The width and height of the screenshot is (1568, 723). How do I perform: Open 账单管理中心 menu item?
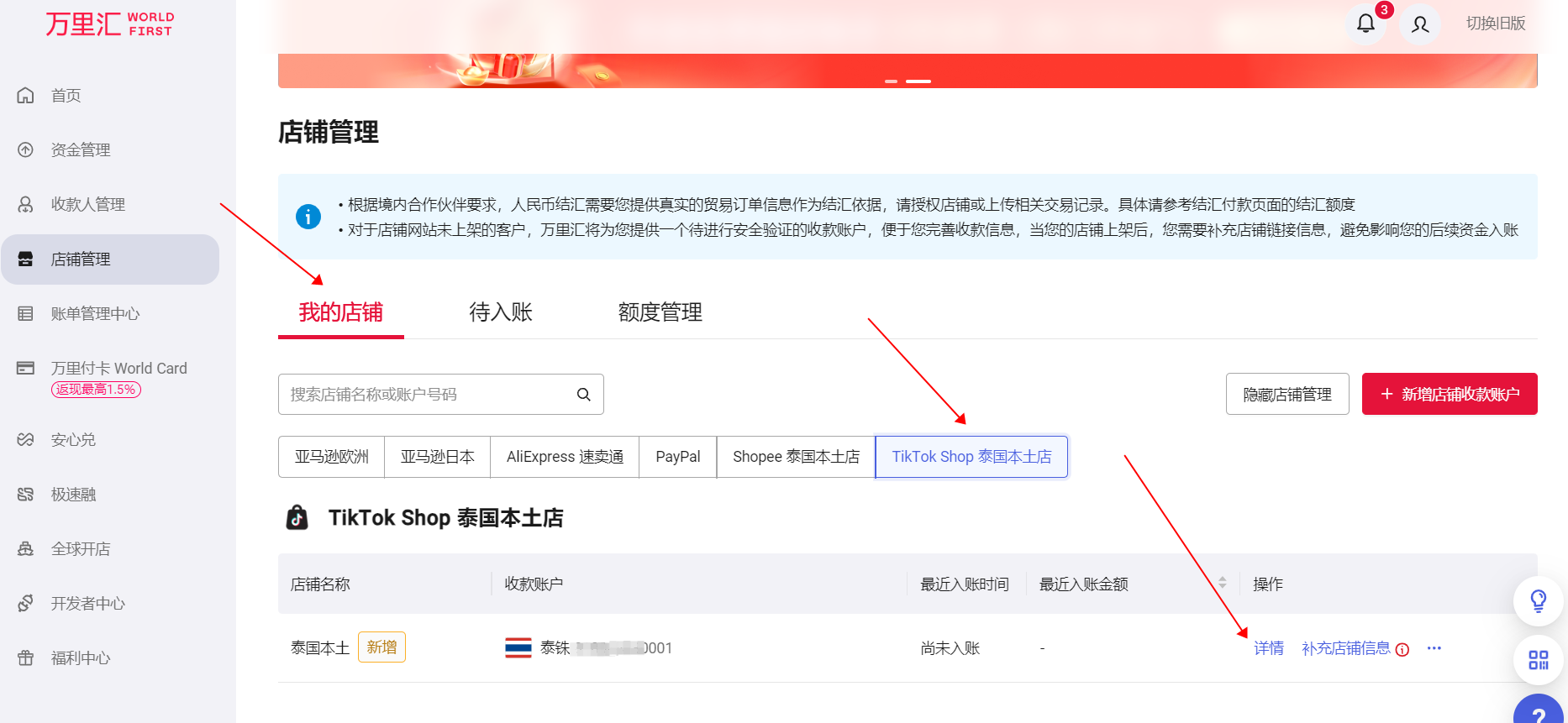[x=96, y=314]
